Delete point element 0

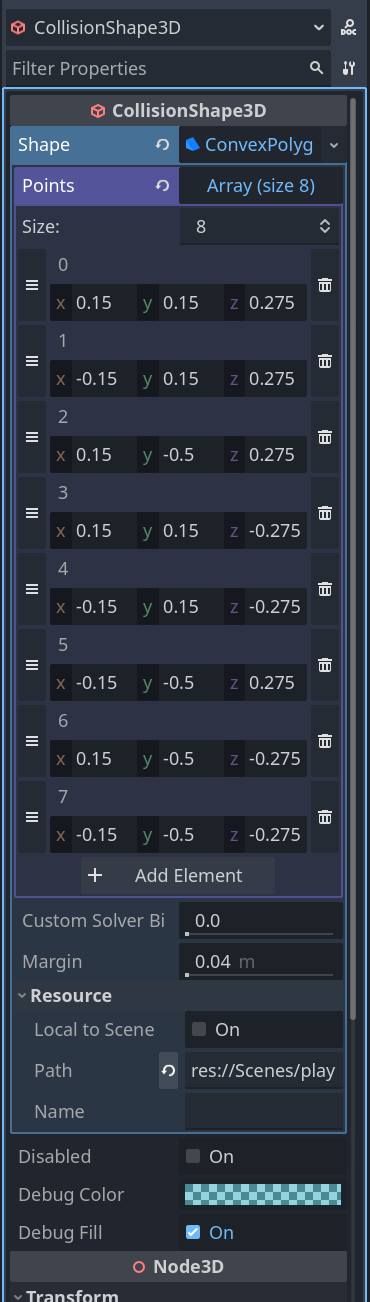[x=324, y=285]
